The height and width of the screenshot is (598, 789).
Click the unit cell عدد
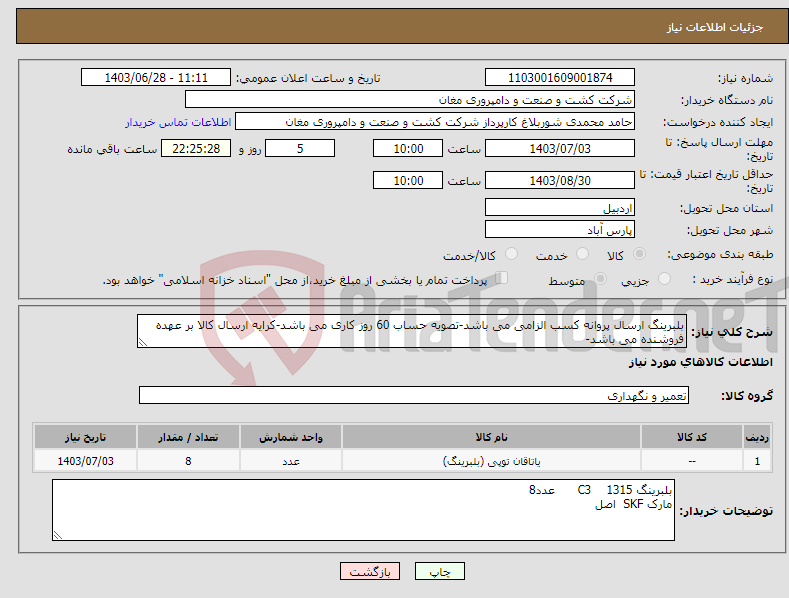291,461
